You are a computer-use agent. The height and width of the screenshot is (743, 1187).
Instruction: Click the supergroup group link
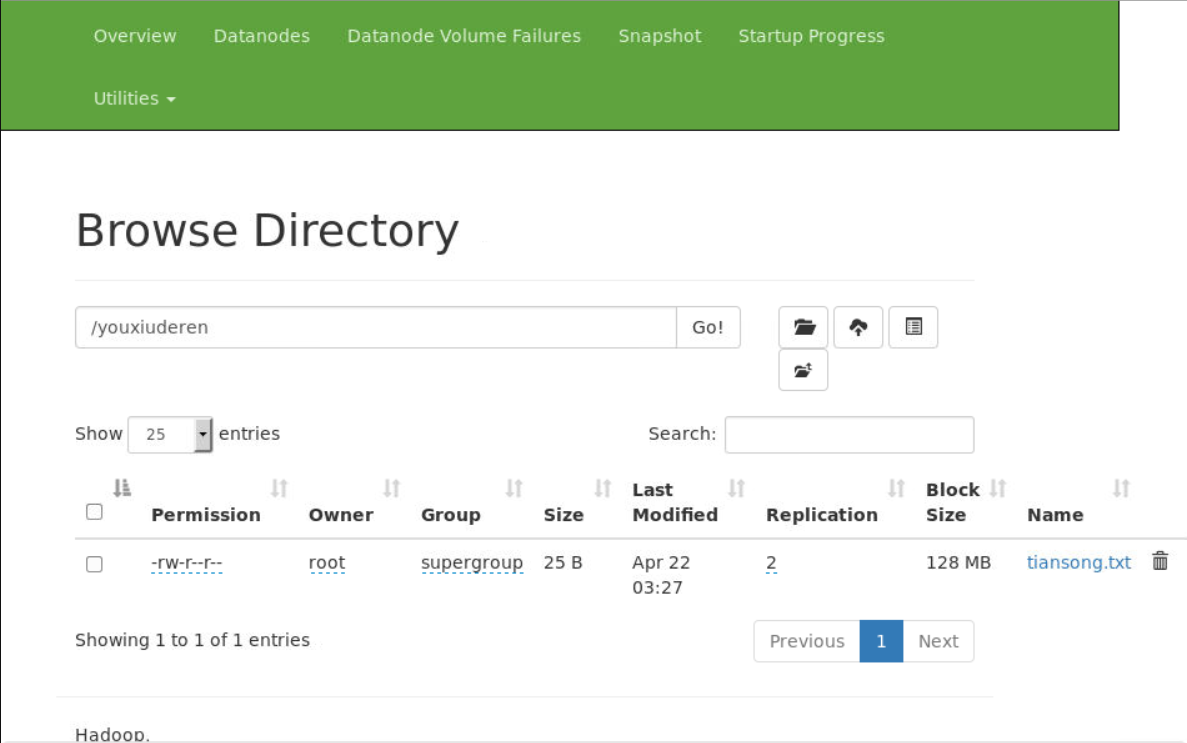472,563
